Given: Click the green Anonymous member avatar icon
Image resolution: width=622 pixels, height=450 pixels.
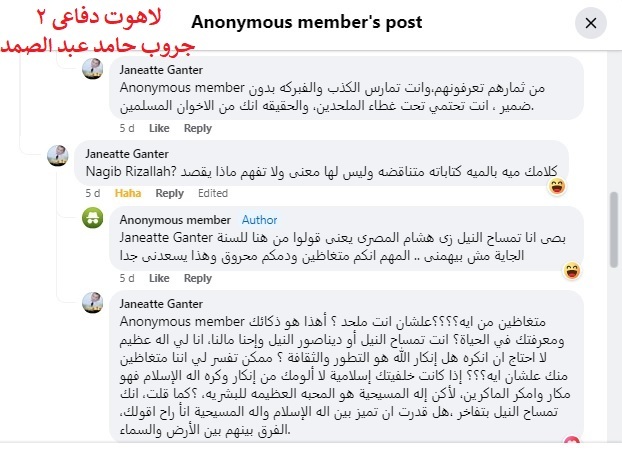Looking at the screenshot, I should [92, 218].
